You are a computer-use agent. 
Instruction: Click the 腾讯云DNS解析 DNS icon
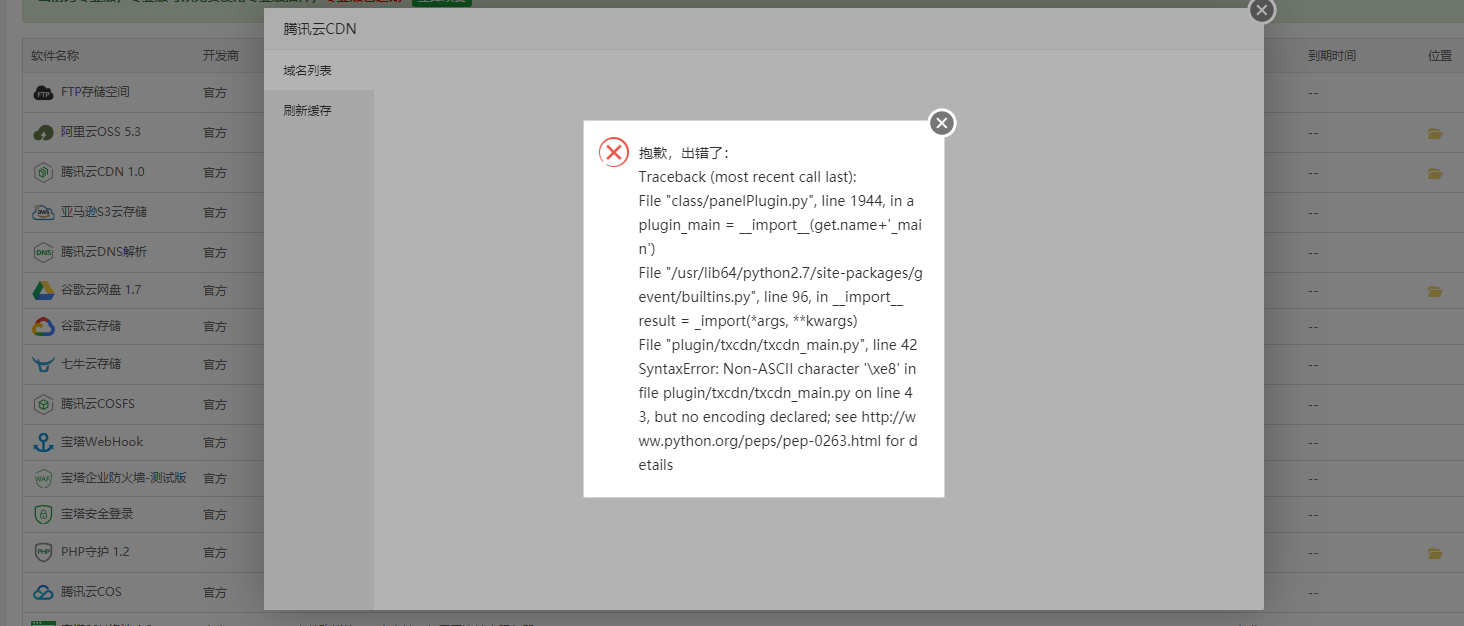tap(43, 252)
